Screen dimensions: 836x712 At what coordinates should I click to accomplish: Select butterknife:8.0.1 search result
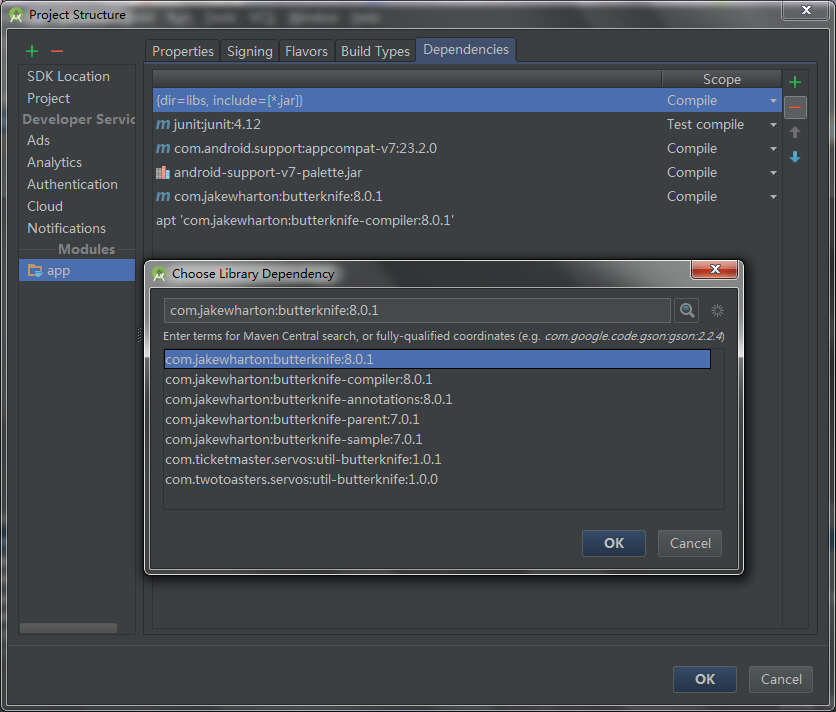tap(437, 359)
